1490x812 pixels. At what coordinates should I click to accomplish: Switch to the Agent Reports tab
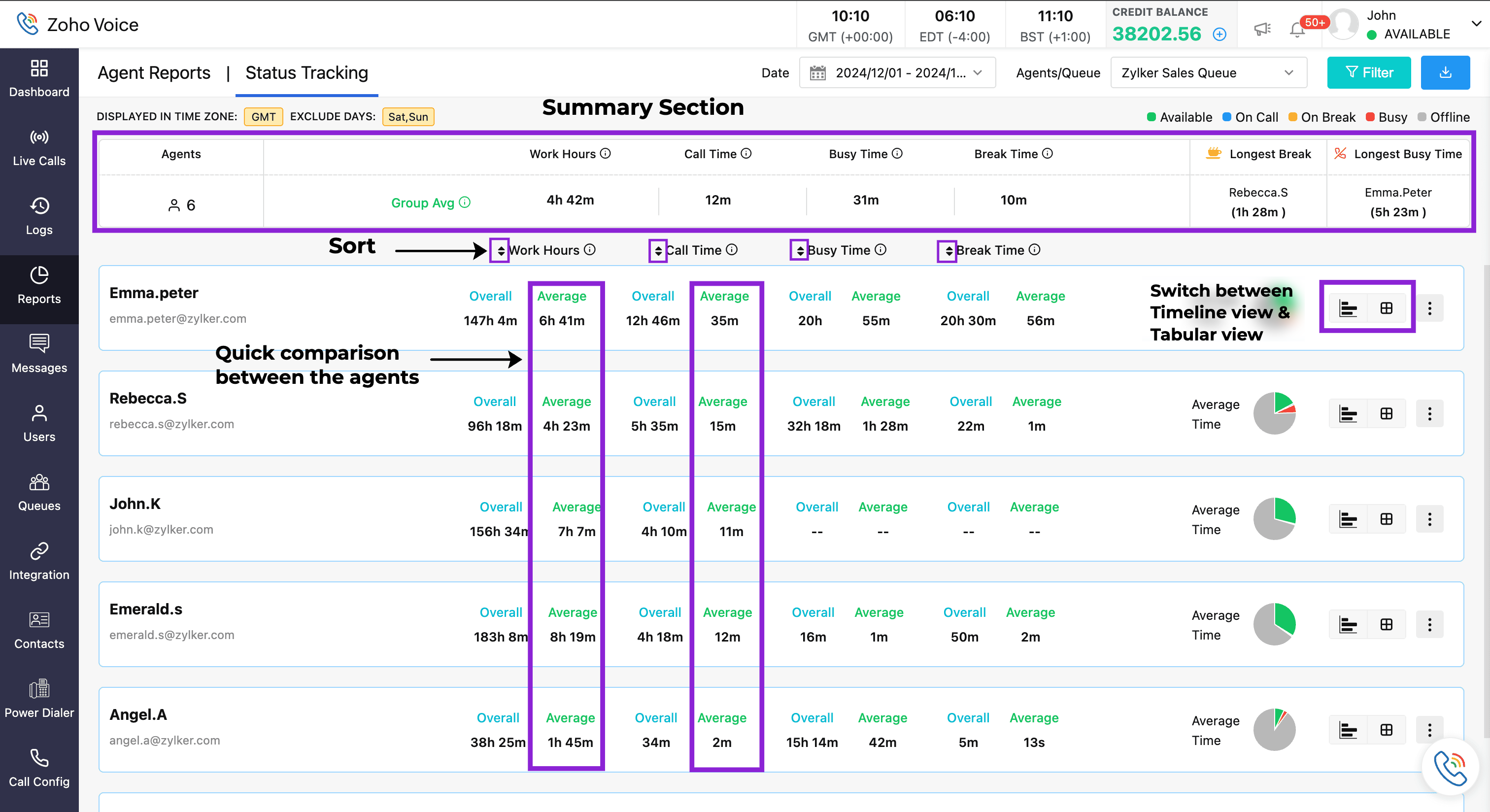[154, 73]
